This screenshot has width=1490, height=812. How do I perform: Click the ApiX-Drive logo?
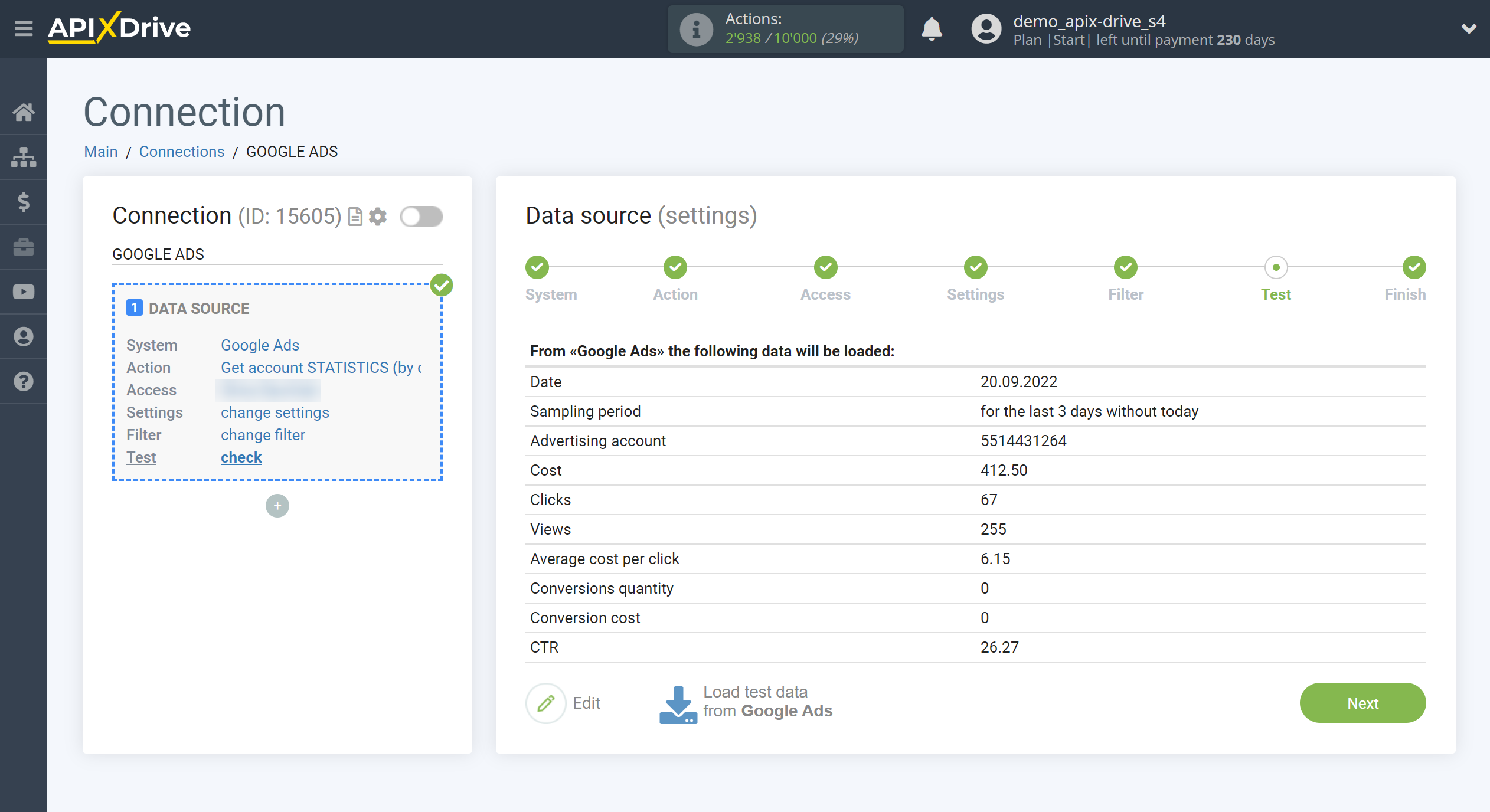(119, 28)
